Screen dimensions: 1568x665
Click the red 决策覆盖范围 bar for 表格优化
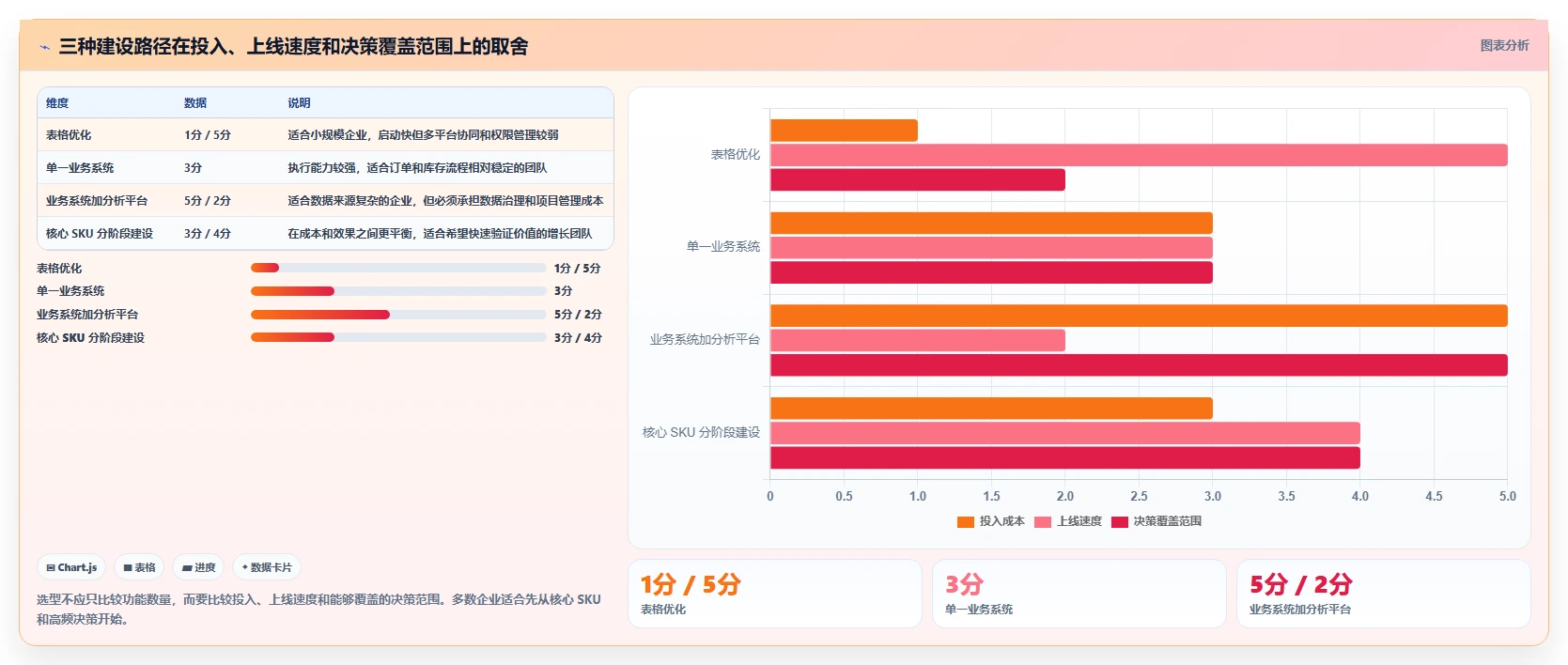pos(918,179)
